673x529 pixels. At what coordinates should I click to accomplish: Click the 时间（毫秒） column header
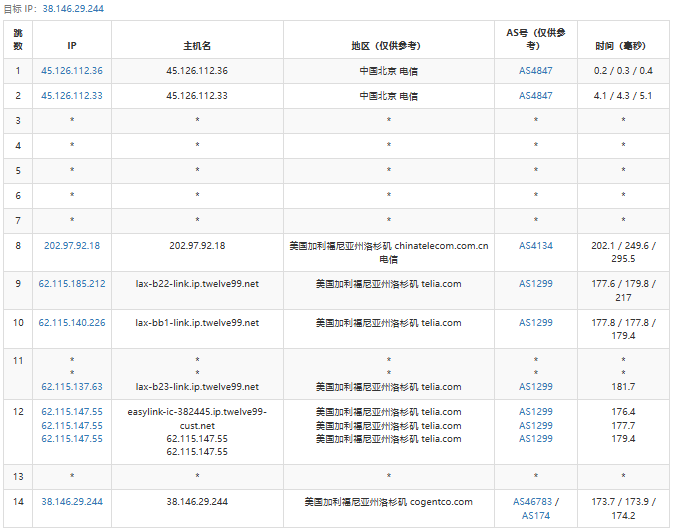pos(622,46)
